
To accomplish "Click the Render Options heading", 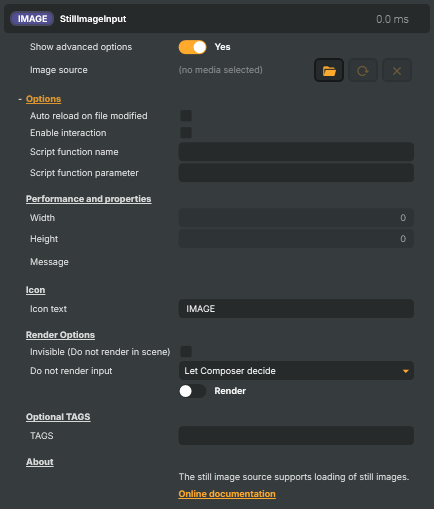I will pos(60,335).
